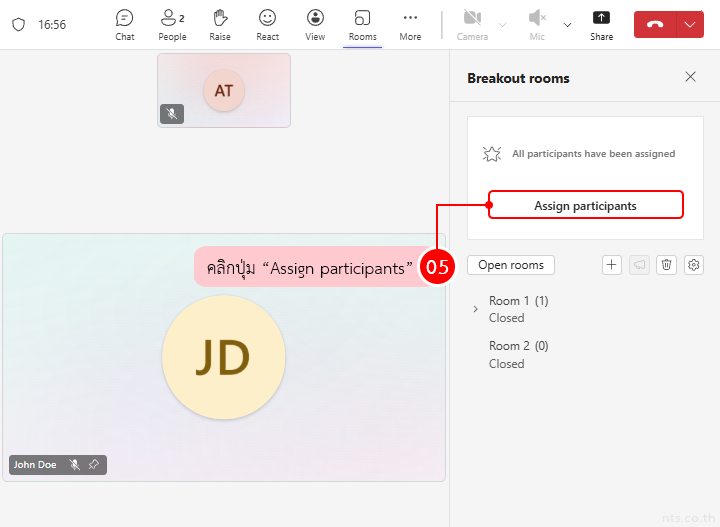Open breakout rooms settings gear
This screenshot has height=527, width=720.
pyautogui.click(x=694, y=265)
